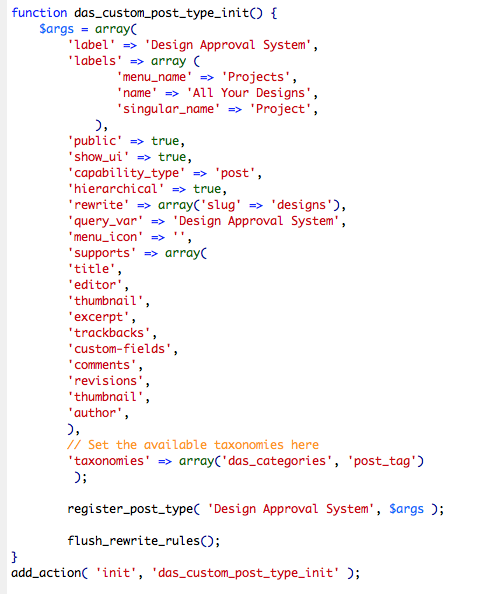This screenshot has height=594, width=486.
Task: Click the 'show_ui' key
Action: (x=98, y=157)
